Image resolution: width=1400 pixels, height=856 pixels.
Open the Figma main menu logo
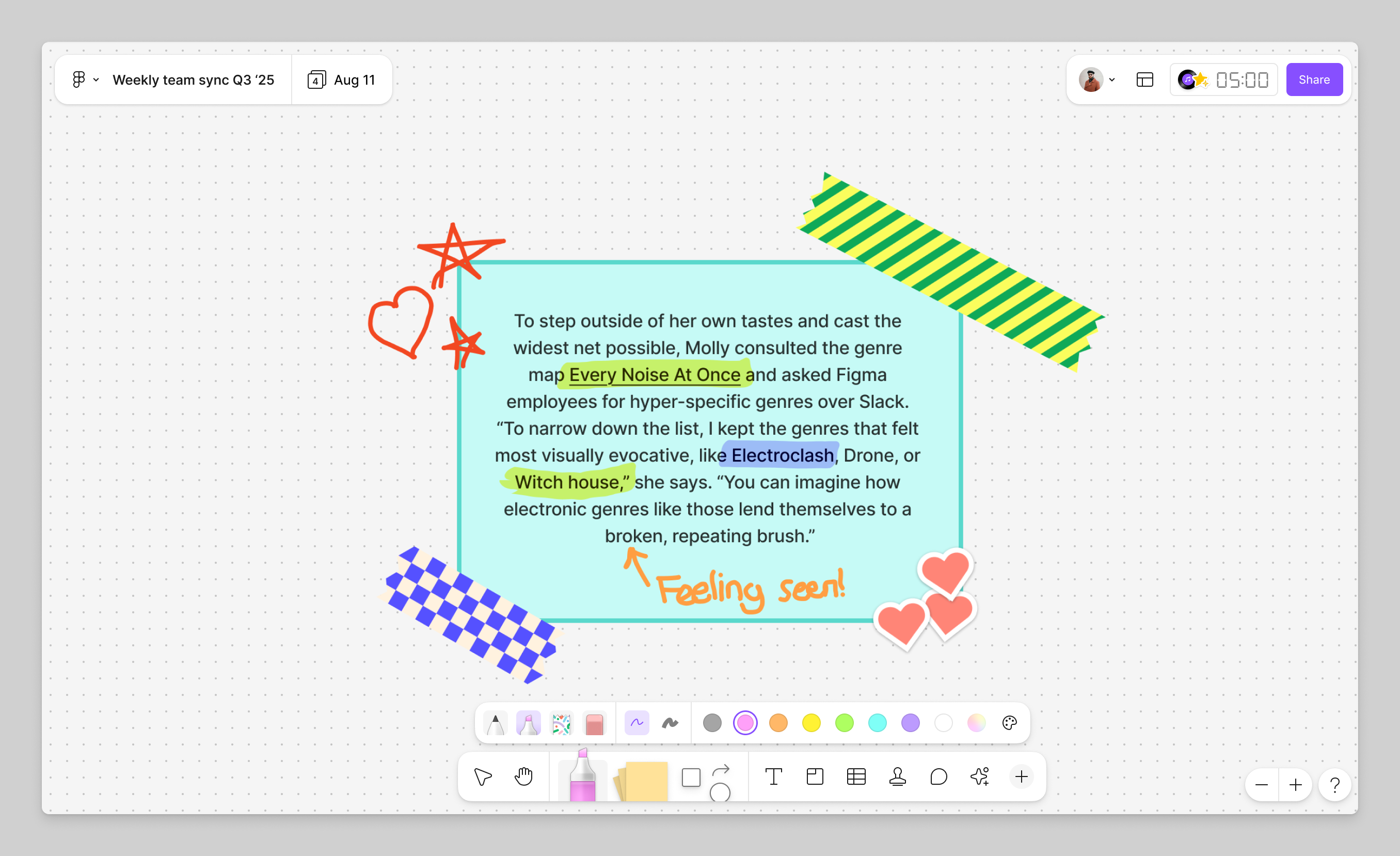(x=79, y=80)
